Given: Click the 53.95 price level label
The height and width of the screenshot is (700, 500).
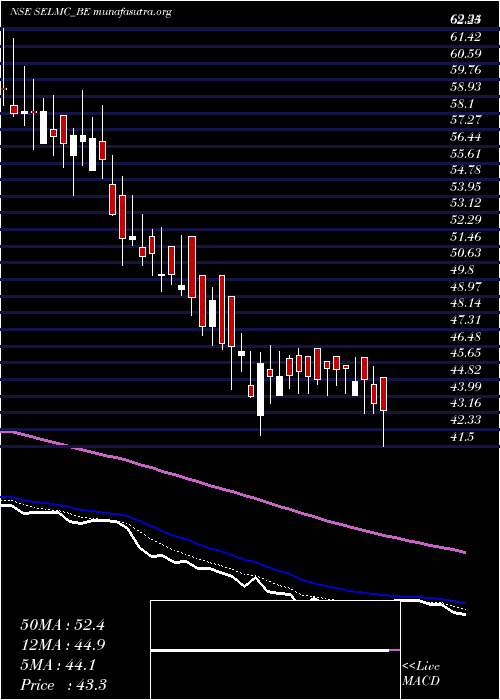Looking at the screenshot, I should [x=466, y=187].
